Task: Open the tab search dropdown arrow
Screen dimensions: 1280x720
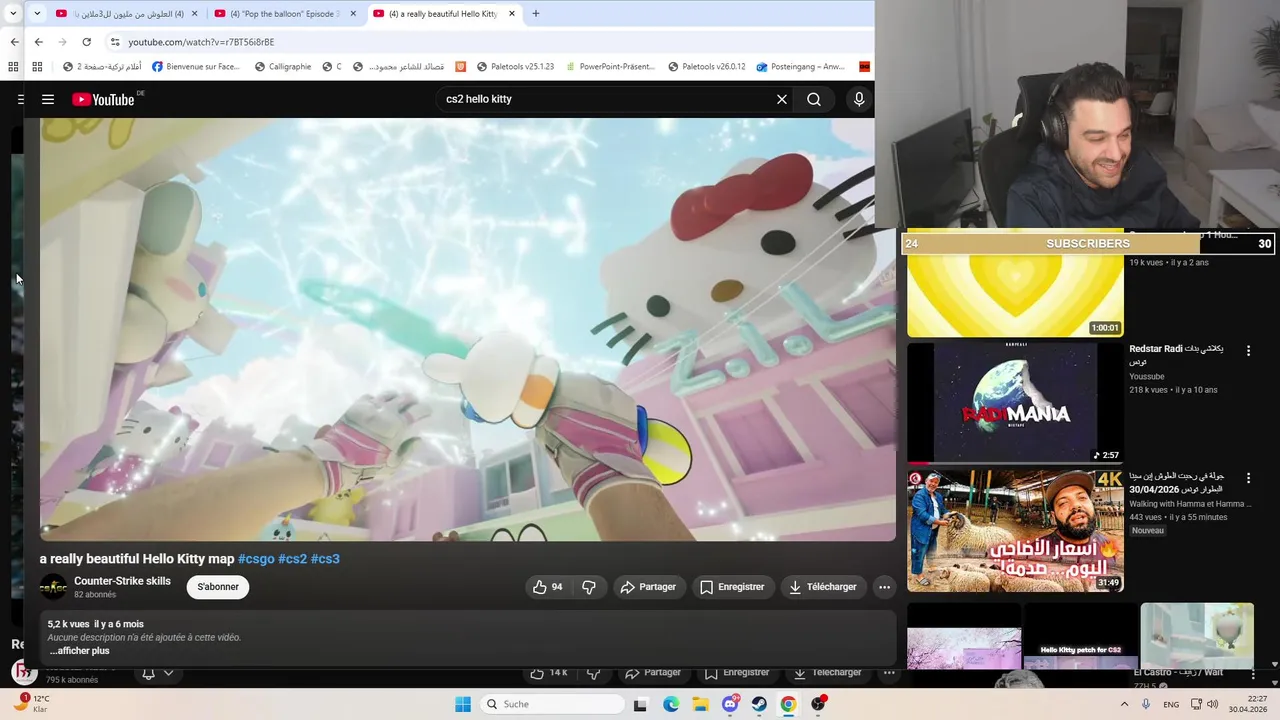Action: pyautogui.click(x=37, y=14)
